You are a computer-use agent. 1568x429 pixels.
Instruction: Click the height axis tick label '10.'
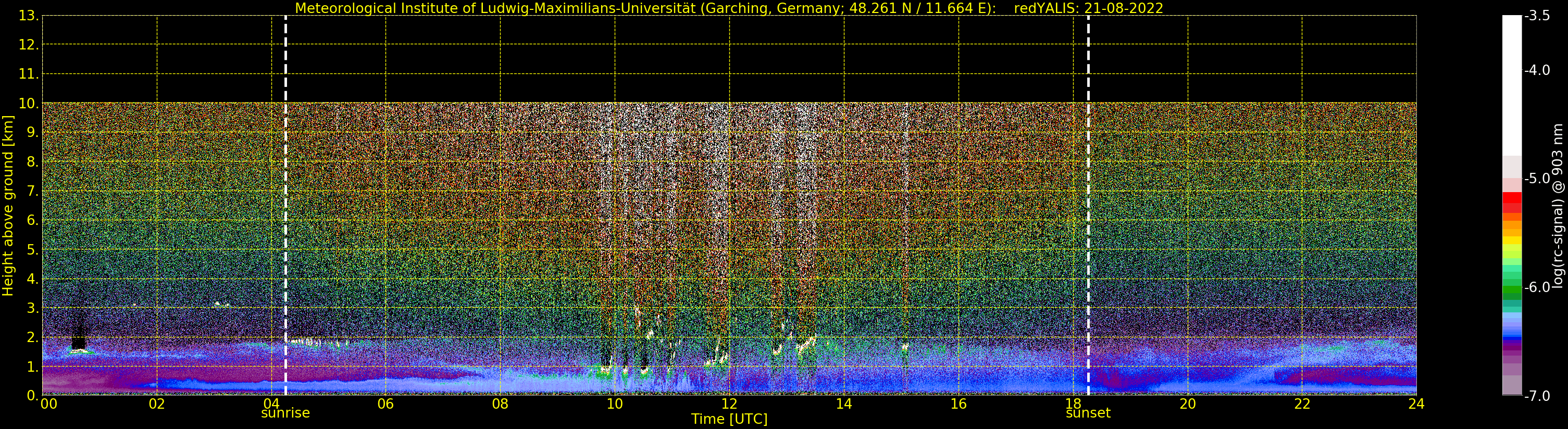coord(29,104)
